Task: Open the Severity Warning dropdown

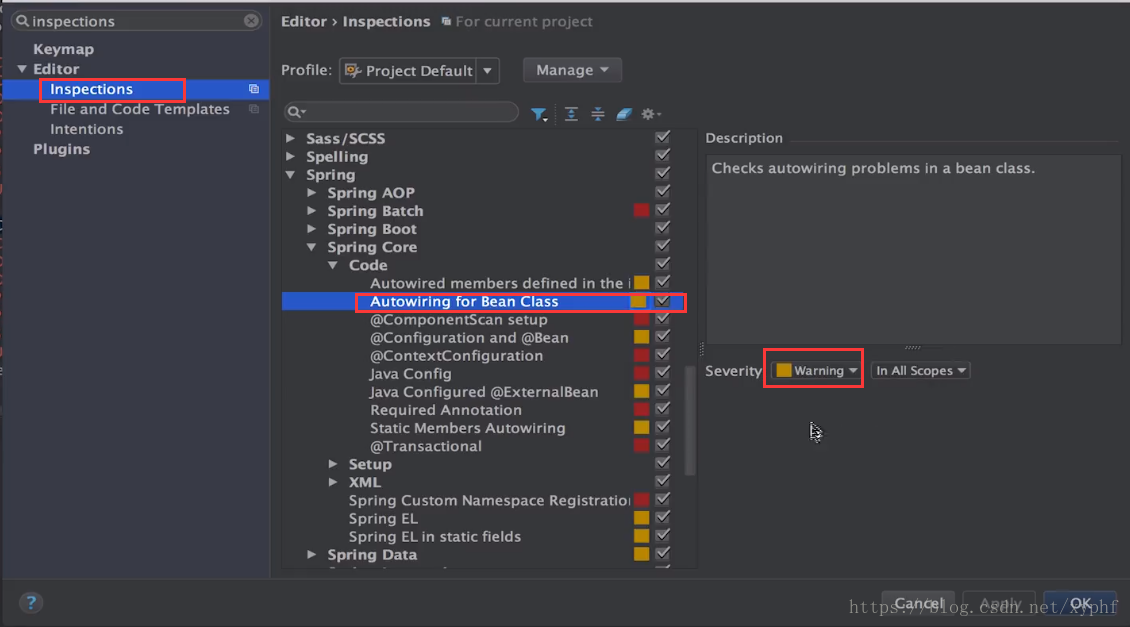Action: click(816, 370)
